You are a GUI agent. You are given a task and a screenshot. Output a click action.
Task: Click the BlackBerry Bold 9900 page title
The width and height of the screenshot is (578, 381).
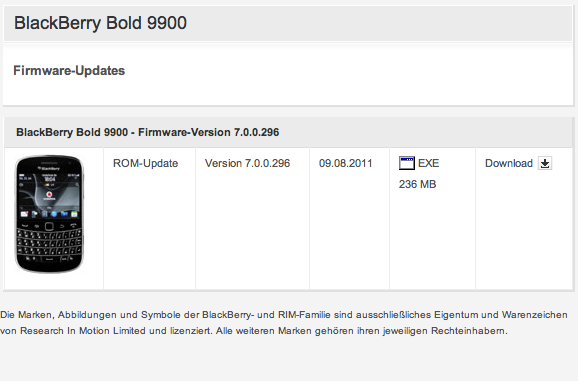point(100,23)
